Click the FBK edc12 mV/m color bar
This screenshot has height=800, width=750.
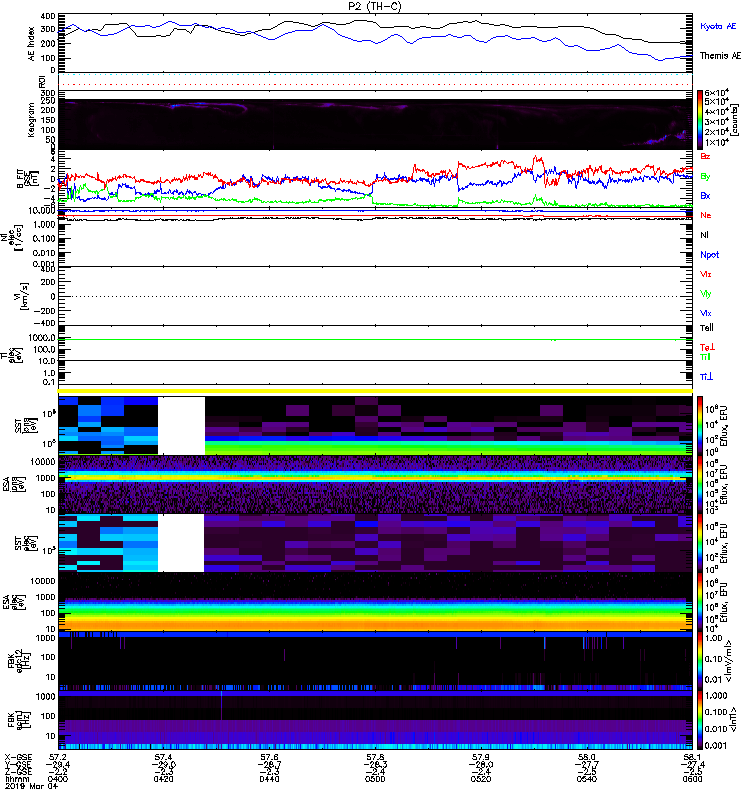700,661
